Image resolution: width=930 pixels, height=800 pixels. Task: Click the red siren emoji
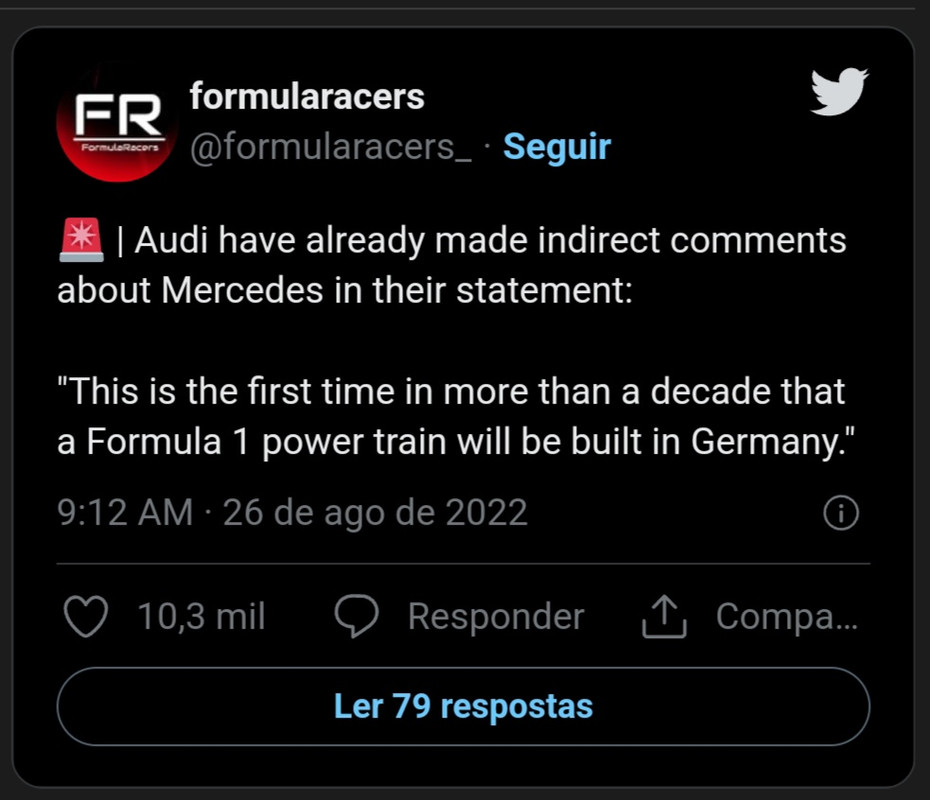pyautogui.click(x=81, y=240)
